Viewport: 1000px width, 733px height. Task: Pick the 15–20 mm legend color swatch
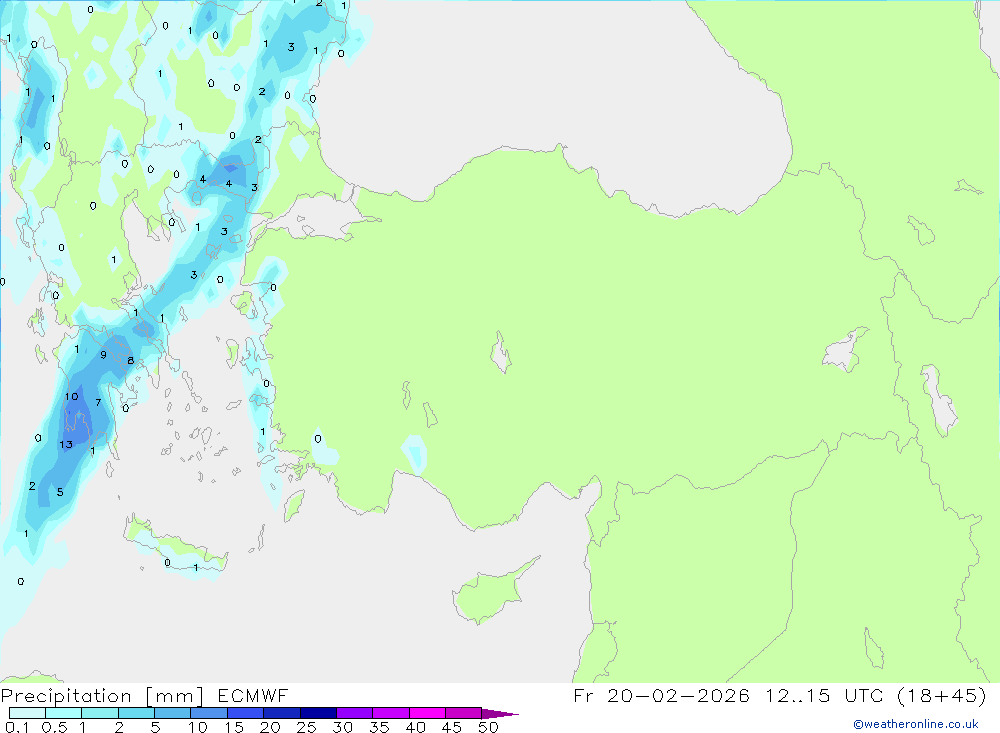coord(246,713)
